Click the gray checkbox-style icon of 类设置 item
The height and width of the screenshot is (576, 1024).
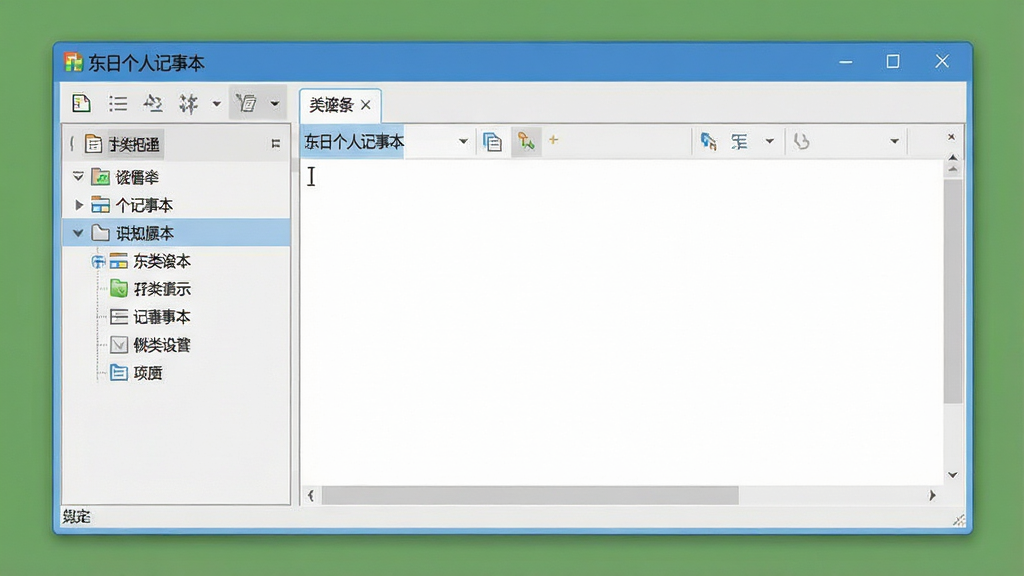119,344
